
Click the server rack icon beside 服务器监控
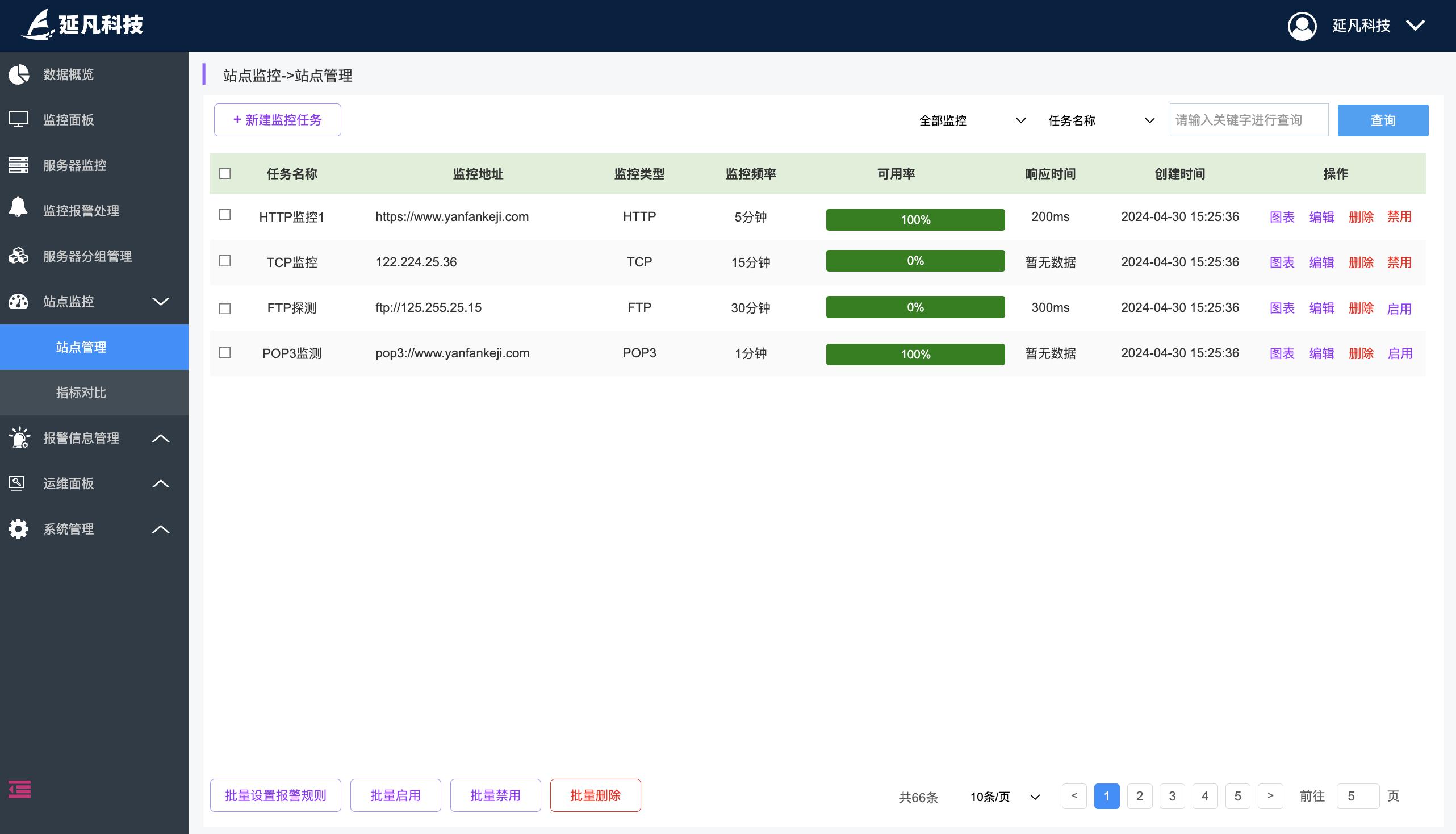[18, 165]
